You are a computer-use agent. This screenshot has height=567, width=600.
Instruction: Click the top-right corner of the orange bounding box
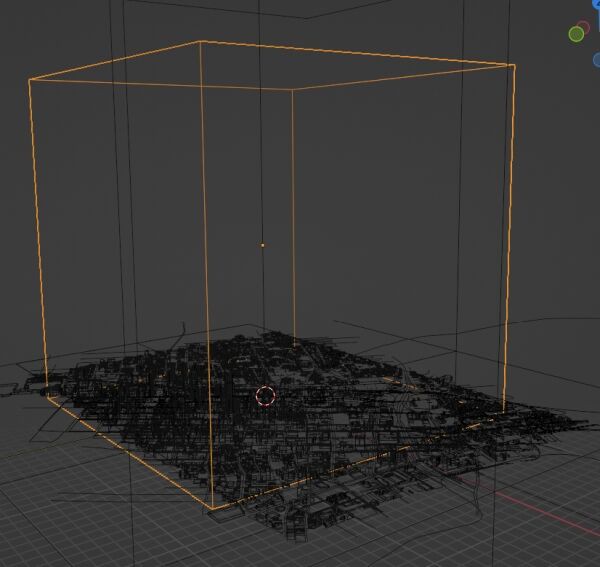click(x=514, y=66)
